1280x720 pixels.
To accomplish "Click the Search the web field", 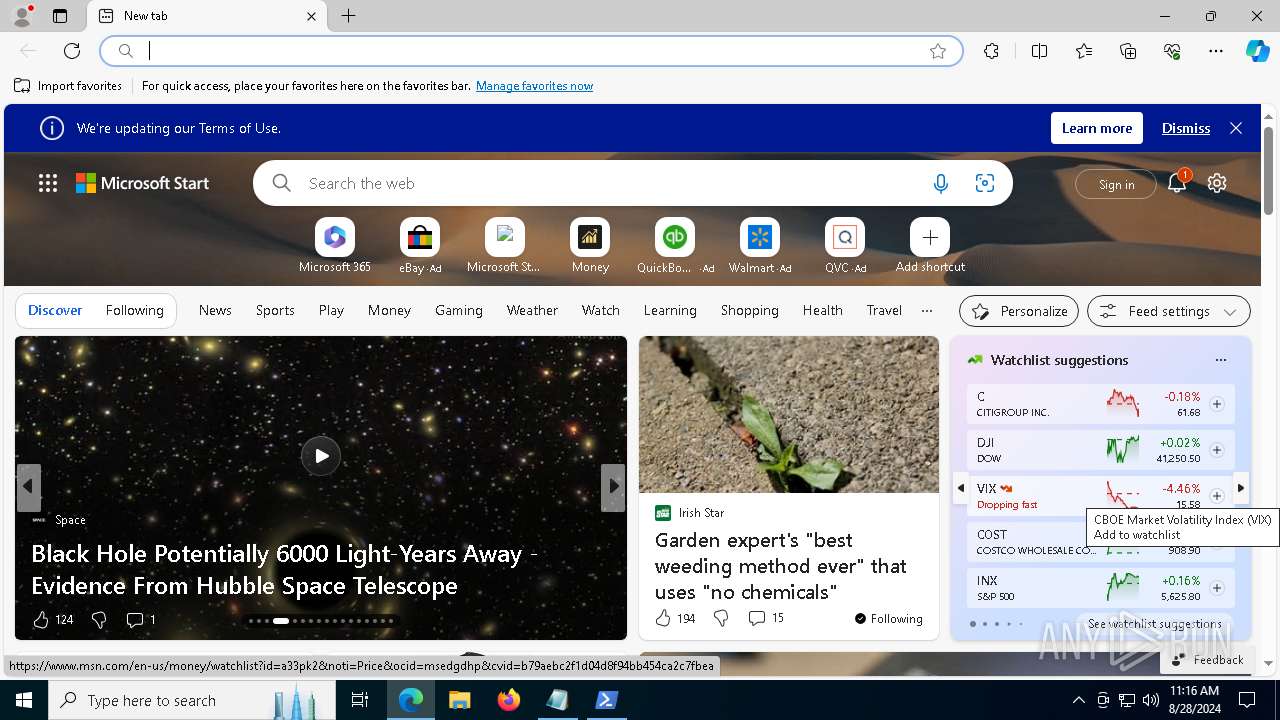I will click(x=633, y=183).
